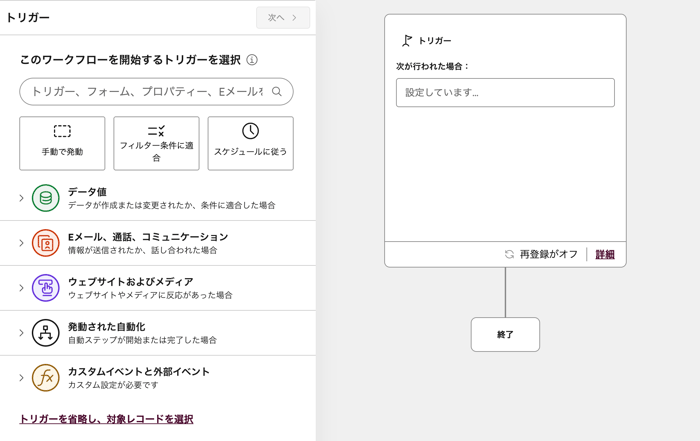
Task: Open the トリガーを省略し、対象レコードを選択 link
Action: 106,419
